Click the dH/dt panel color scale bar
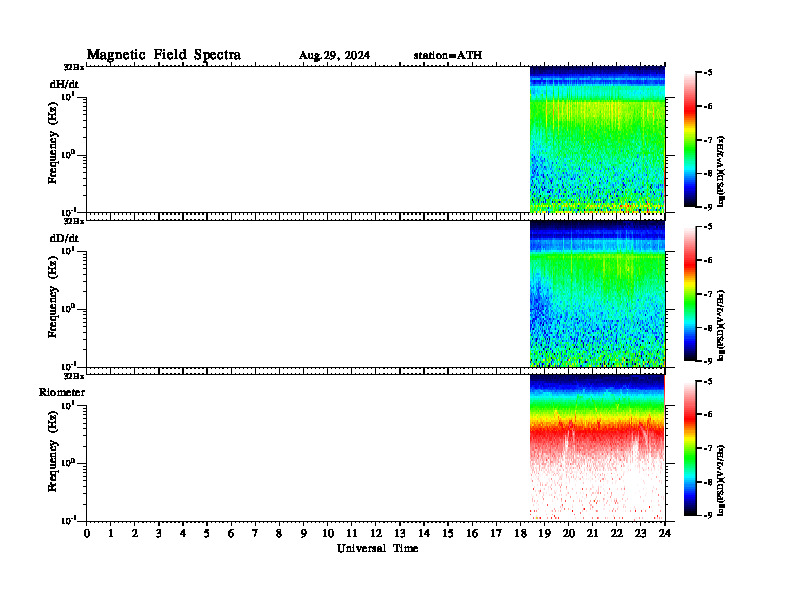 click(x=689, y=139)
